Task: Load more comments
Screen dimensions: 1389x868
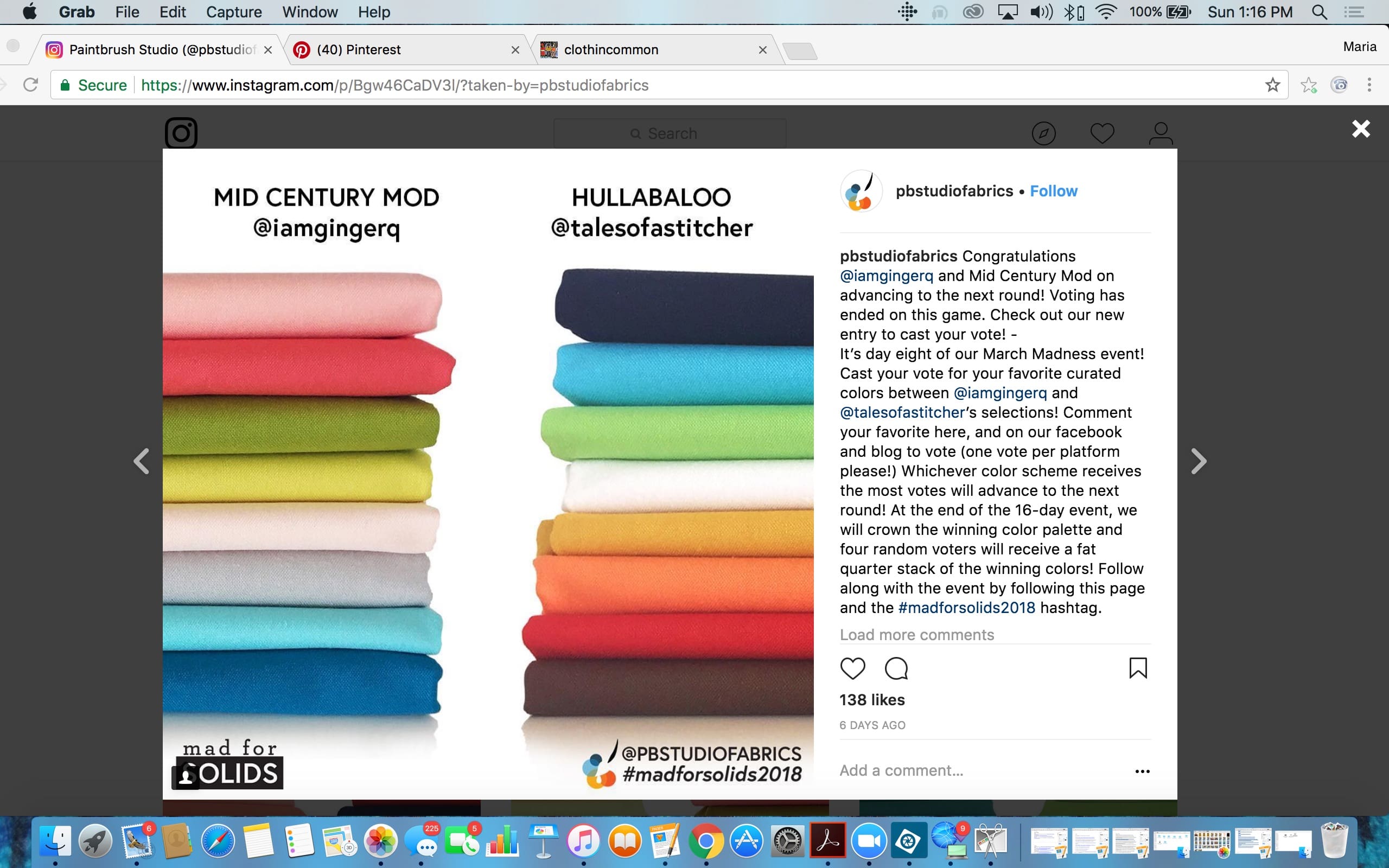Action: pyautogui.click(x=916, y=635)
